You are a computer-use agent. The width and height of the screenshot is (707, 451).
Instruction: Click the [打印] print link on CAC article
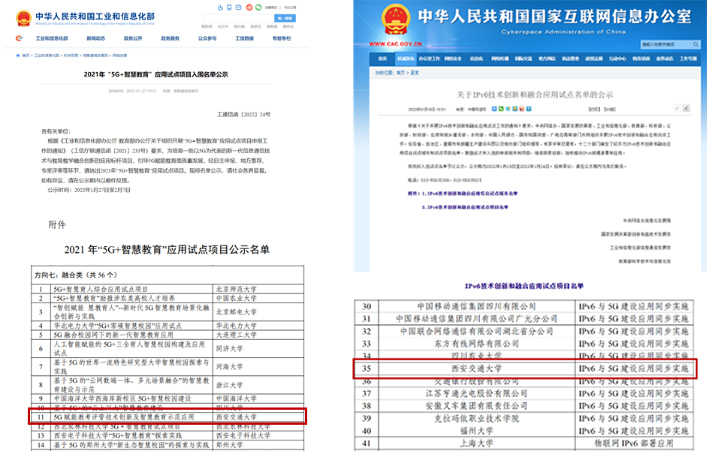coord(594,109)
